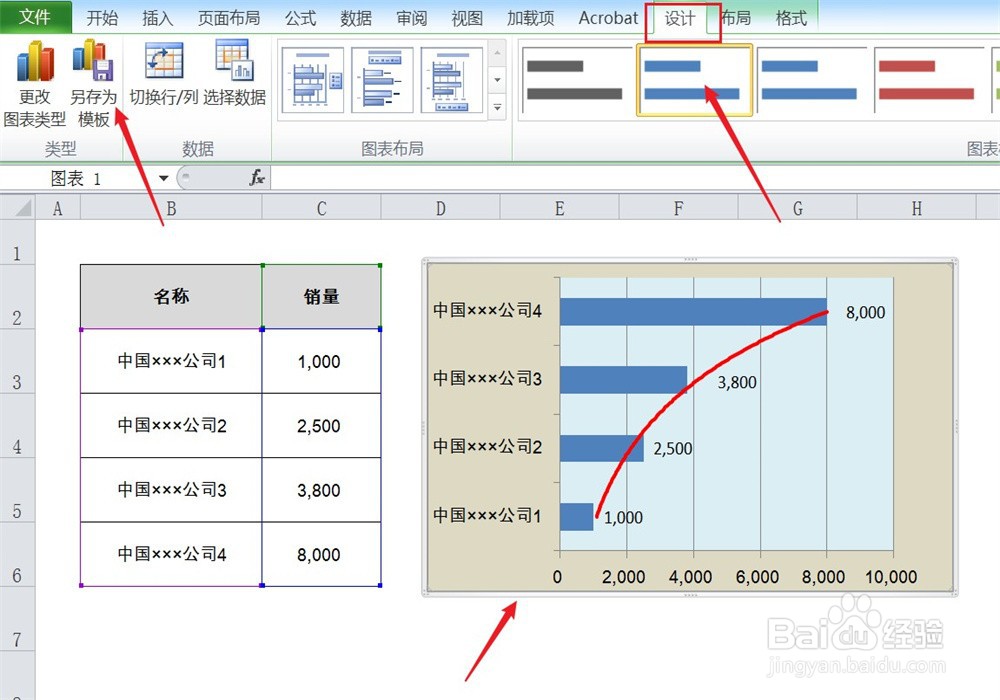
Task: Click the insert function fx button
Action: tap(256, 178)
